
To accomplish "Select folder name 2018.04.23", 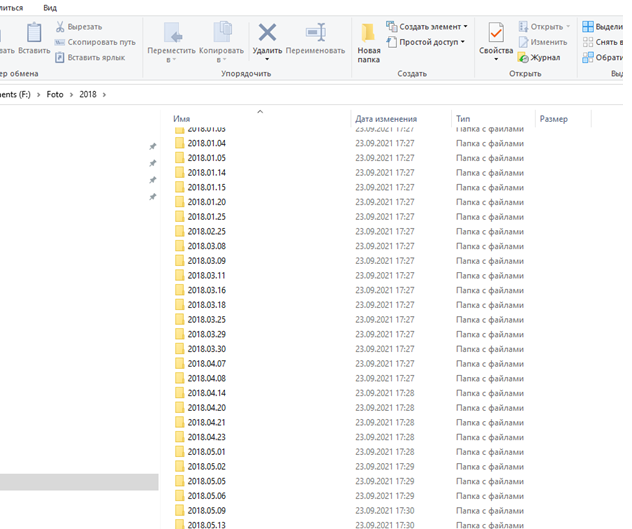I will pos(206,437).
